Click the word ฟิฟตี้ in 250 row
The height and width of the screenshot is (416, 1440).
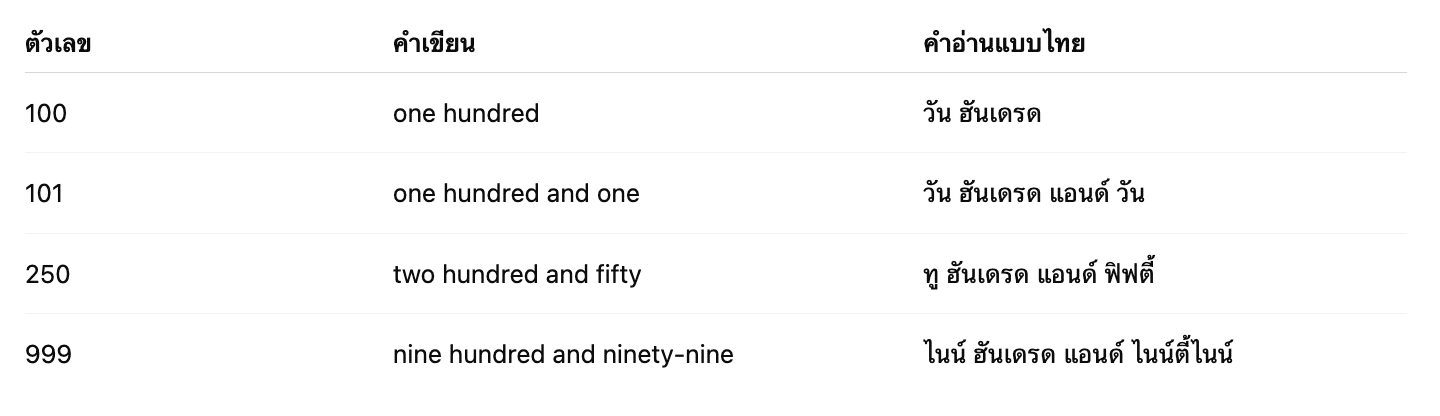(x=1123, y=272)
